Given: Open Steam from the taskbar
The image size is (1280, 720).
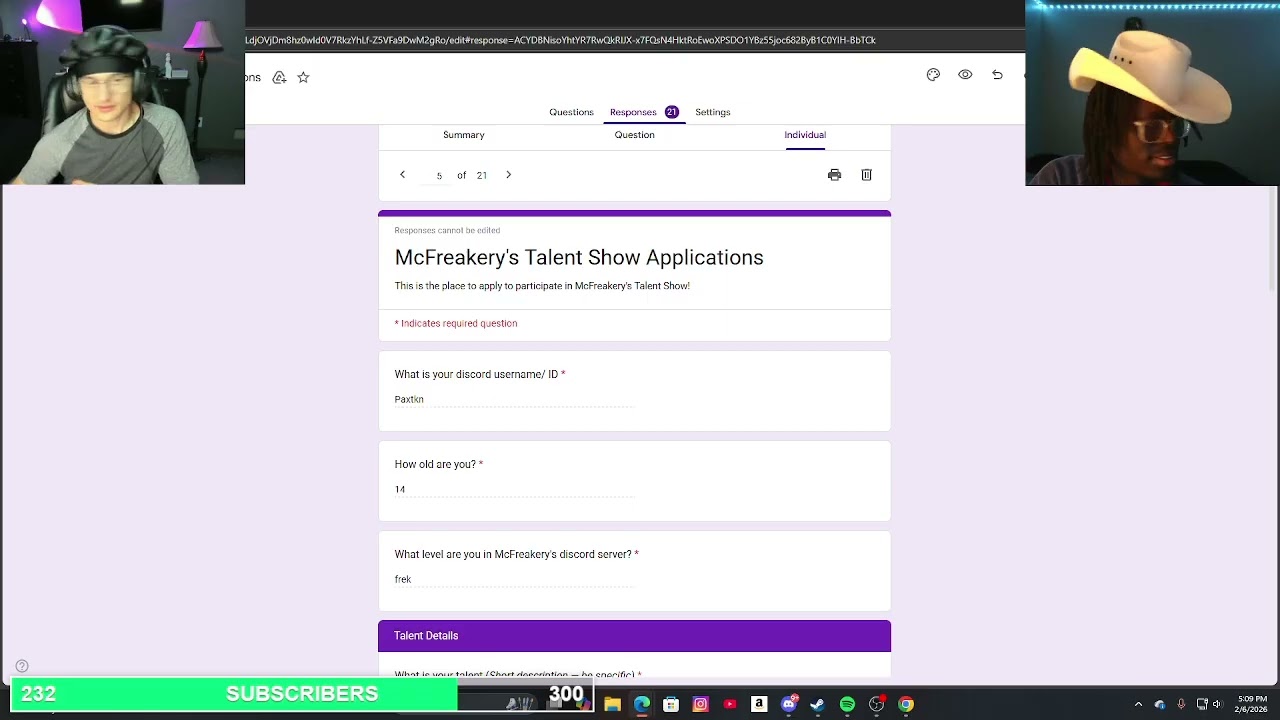Looking at the screenshot, I should click(817, 704).
